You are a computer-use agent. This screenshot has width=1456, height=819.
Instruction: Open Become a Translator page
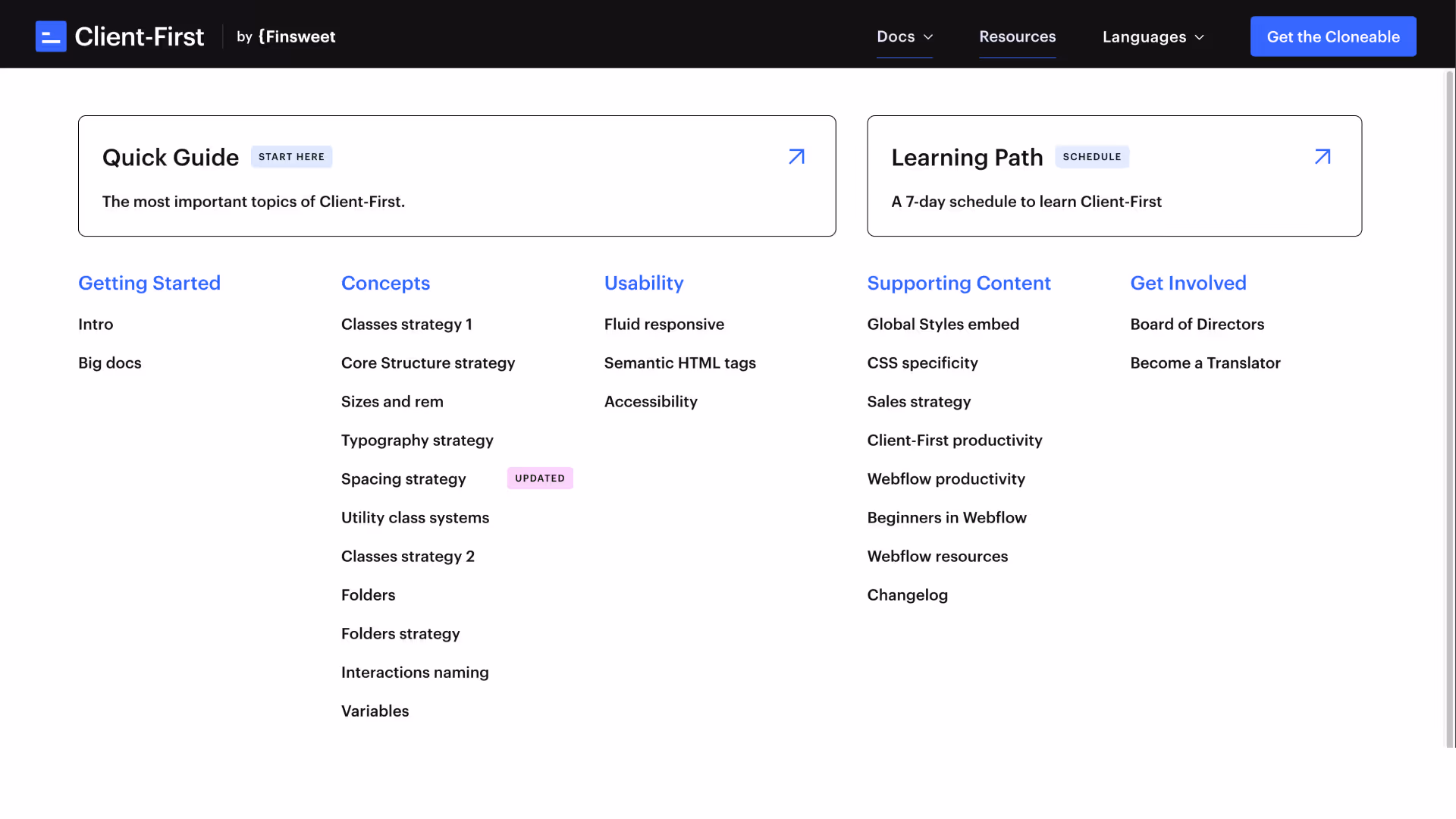coord(1205,363)
